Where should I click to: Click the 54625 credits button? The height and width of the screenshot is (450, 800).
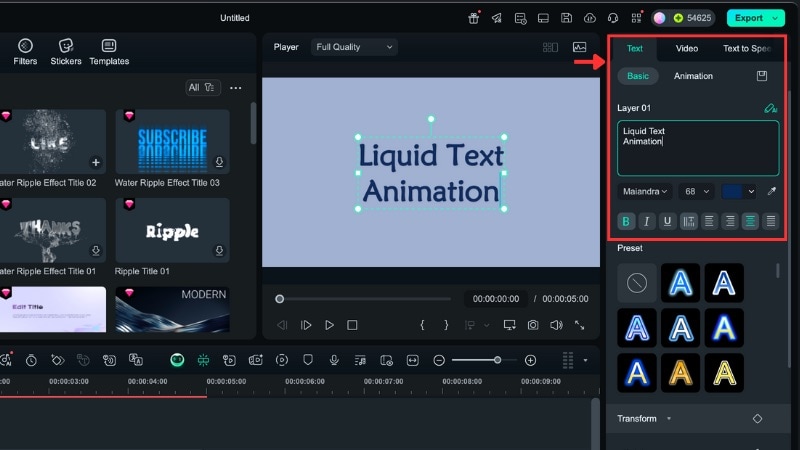coord(693,18)
